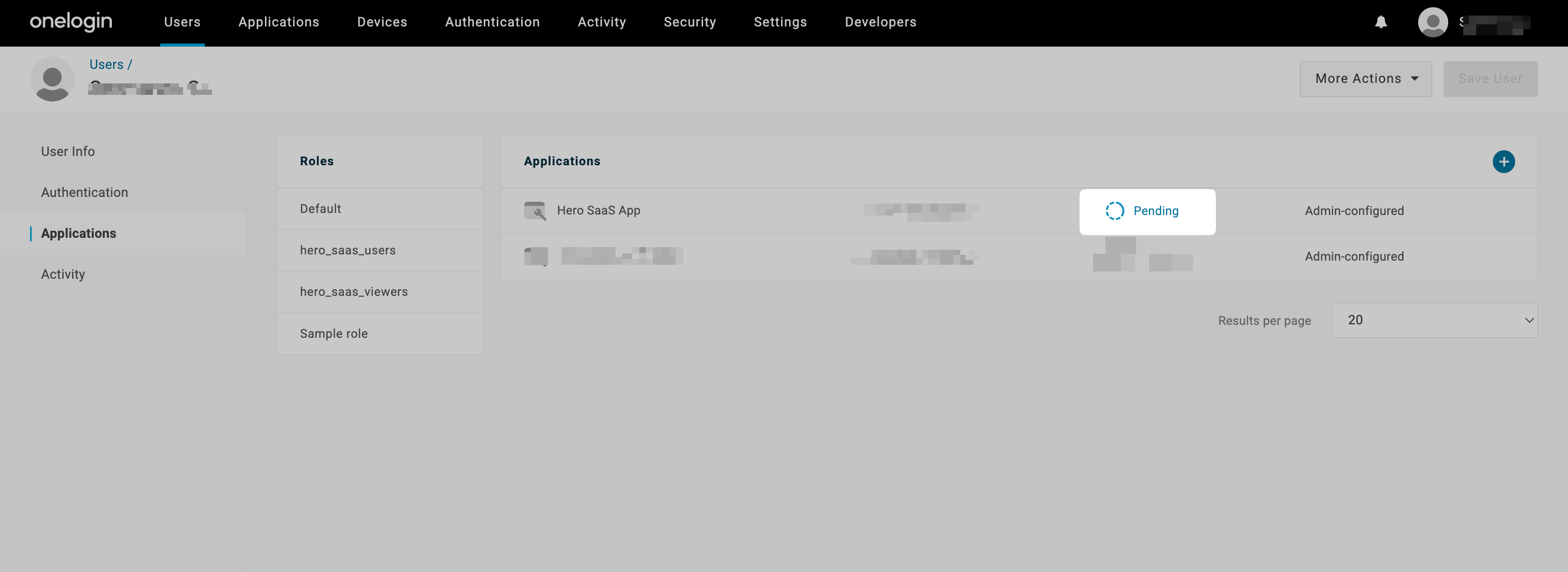Open the Security section
Screen dimensions: 1568x572
point(690,22)
